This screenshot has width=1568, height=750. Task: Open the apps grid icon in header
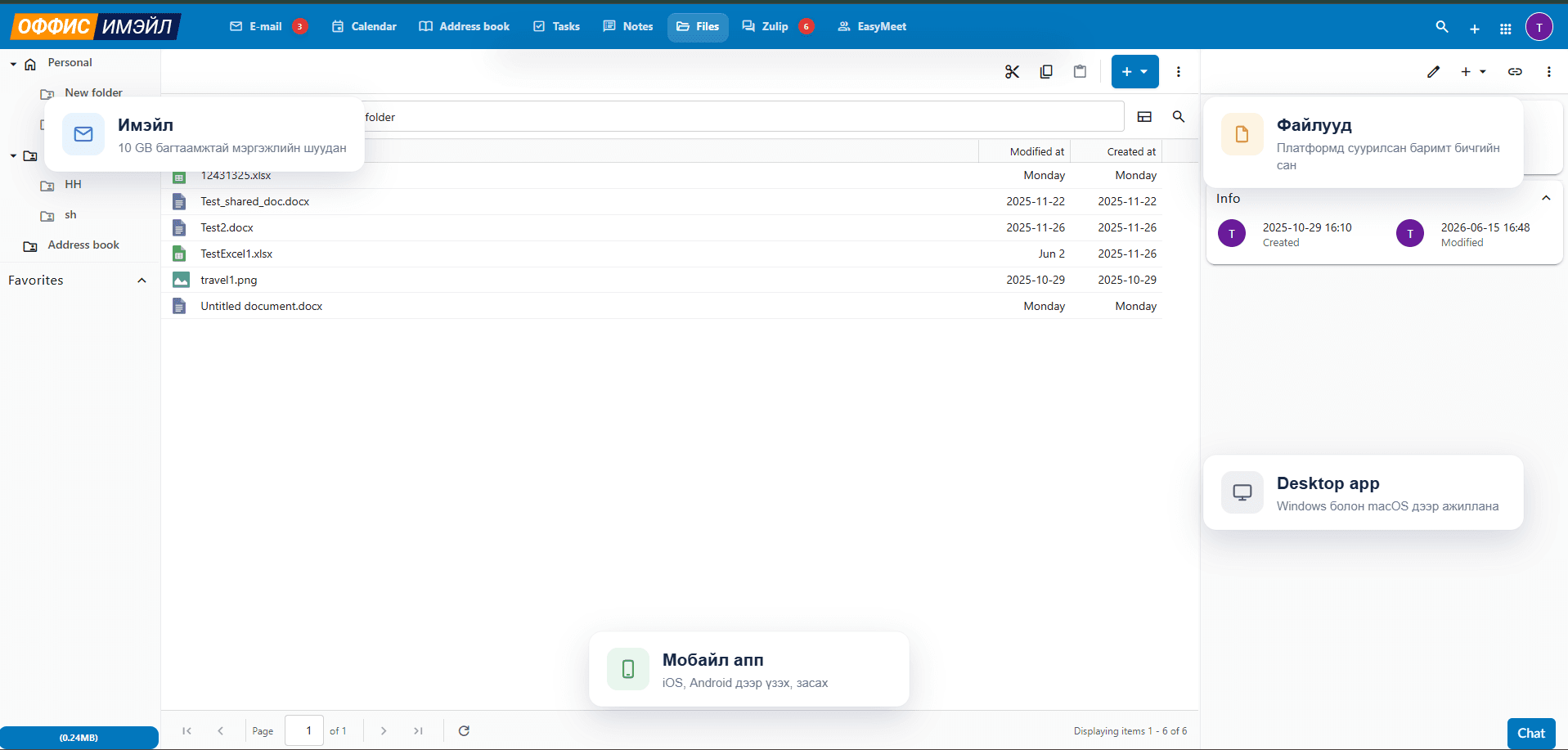tap(1505, 29)
